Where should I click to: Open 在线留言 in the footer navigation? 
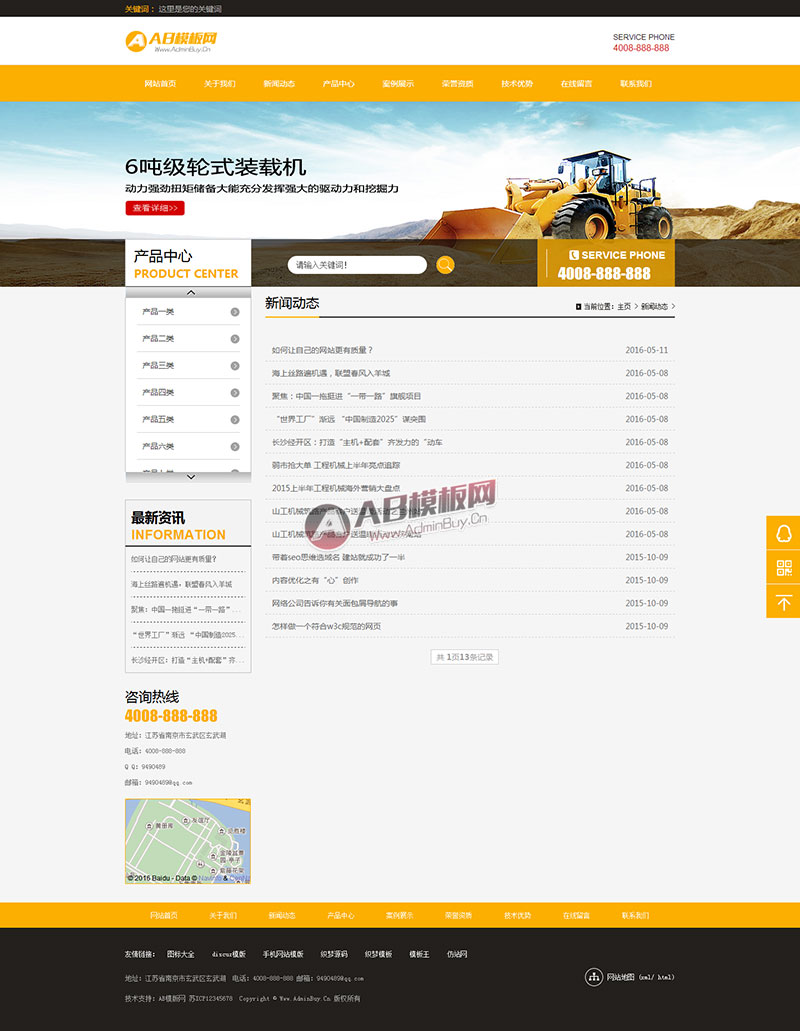pyautogui.click(x=576, y=915)
